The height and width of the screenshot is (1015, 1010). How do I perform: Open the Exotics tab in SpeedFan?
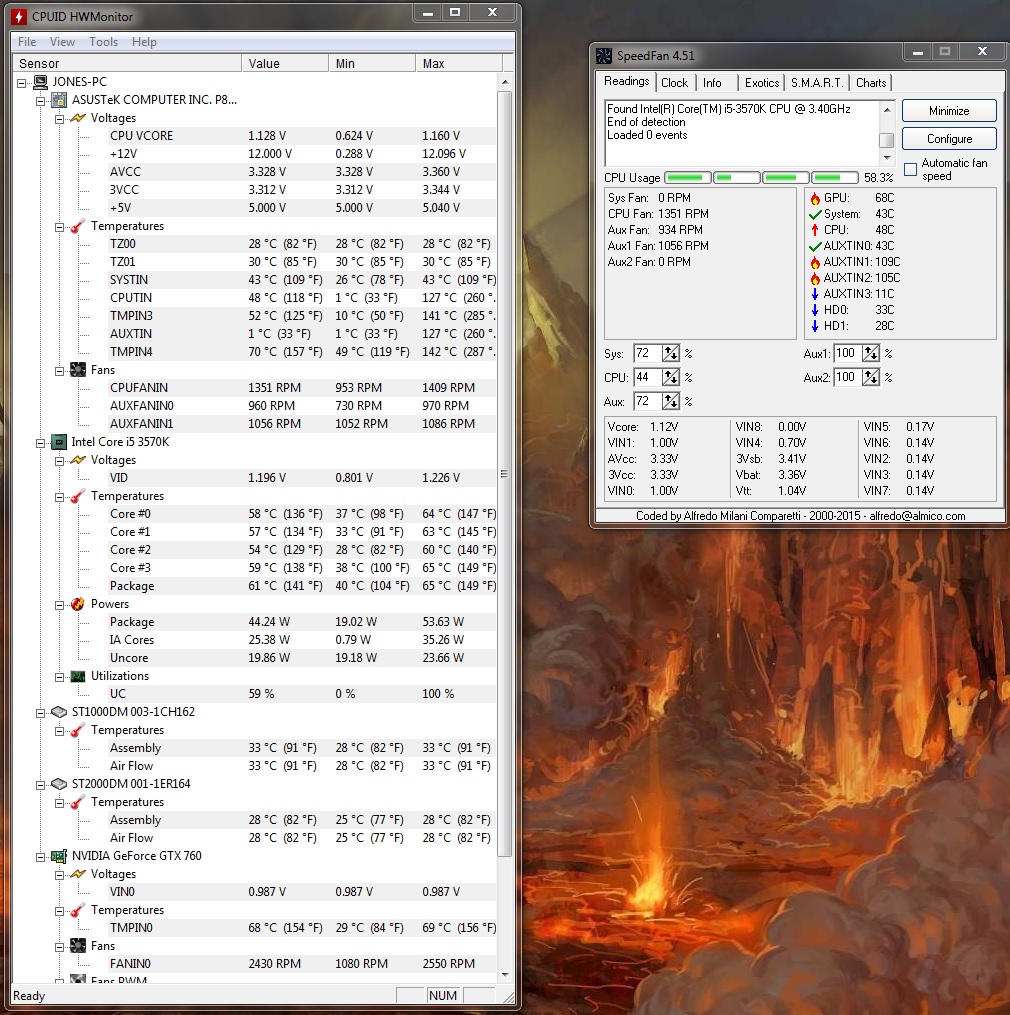[762, 83]
